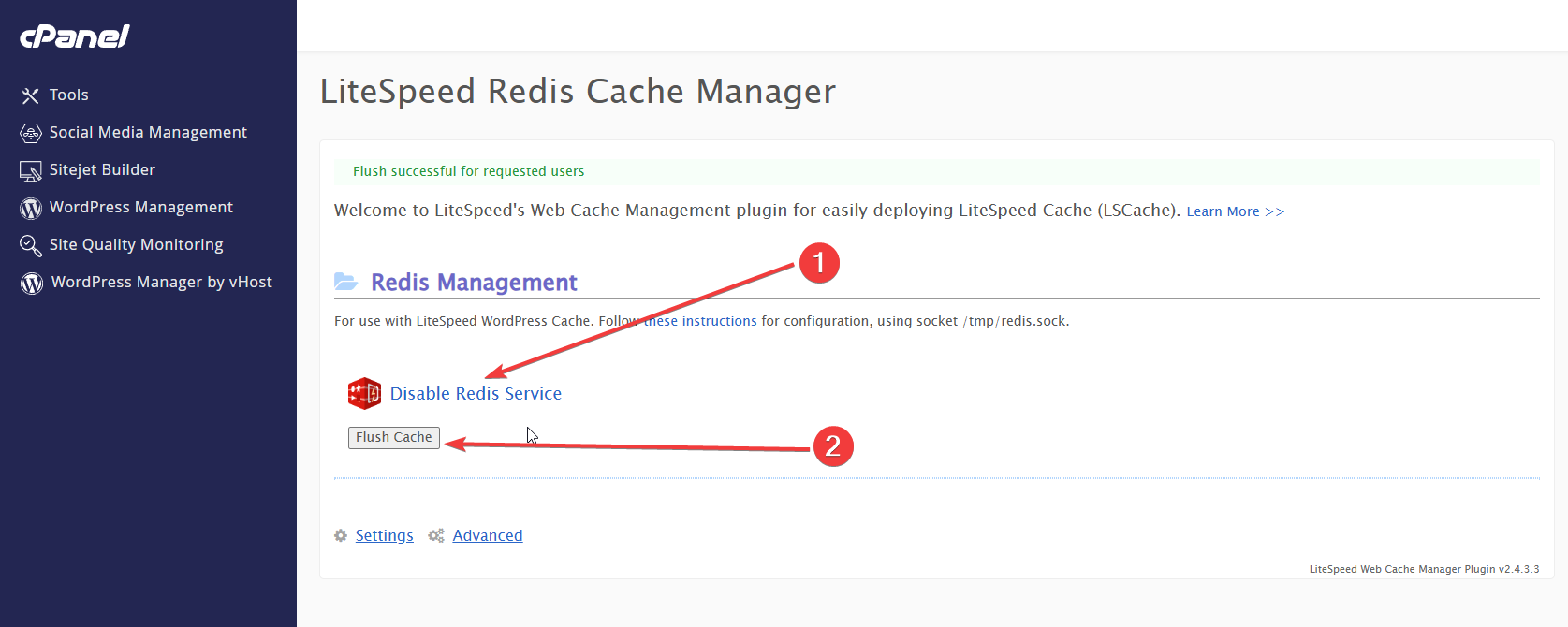Click the WordPress Management logo icon
Viewport: 1568px width, 627px height.
point(31,208)
